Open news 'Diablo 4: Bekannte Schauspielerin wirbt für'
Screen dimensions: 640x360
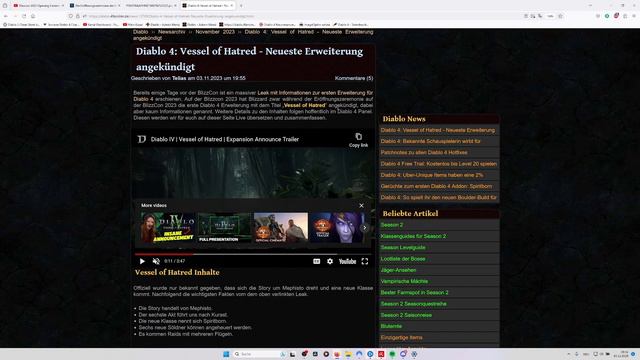tap(439, 141)
